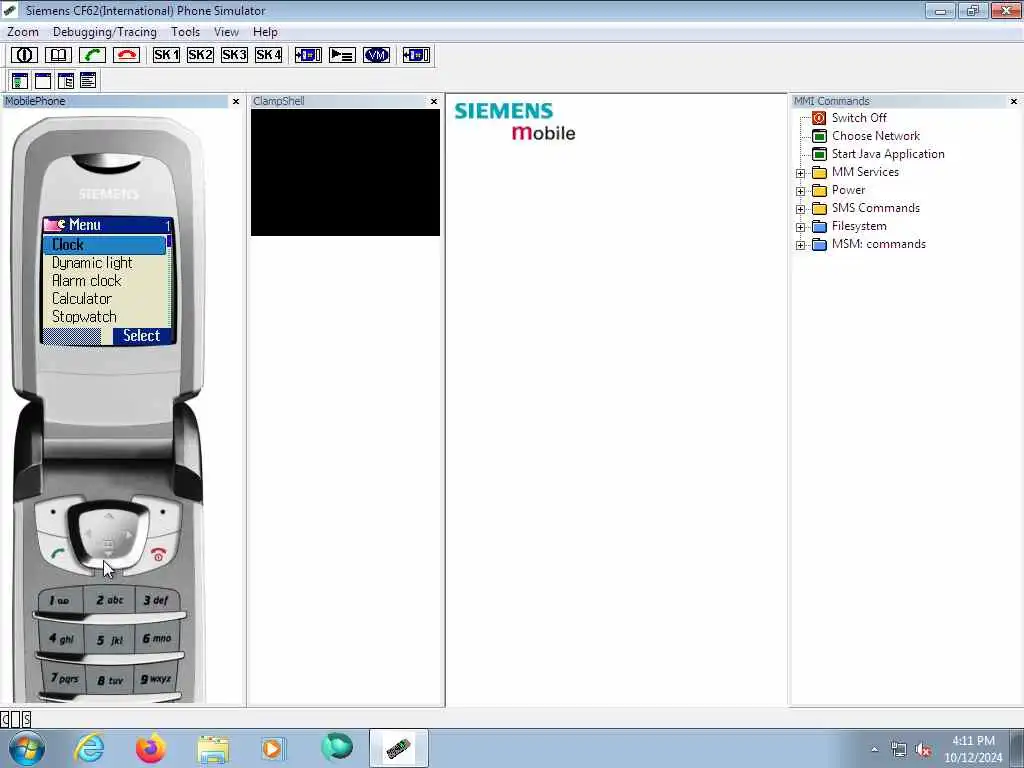Click the play-list script toolbar icon

pyautogui.click(x=342, y=55)
